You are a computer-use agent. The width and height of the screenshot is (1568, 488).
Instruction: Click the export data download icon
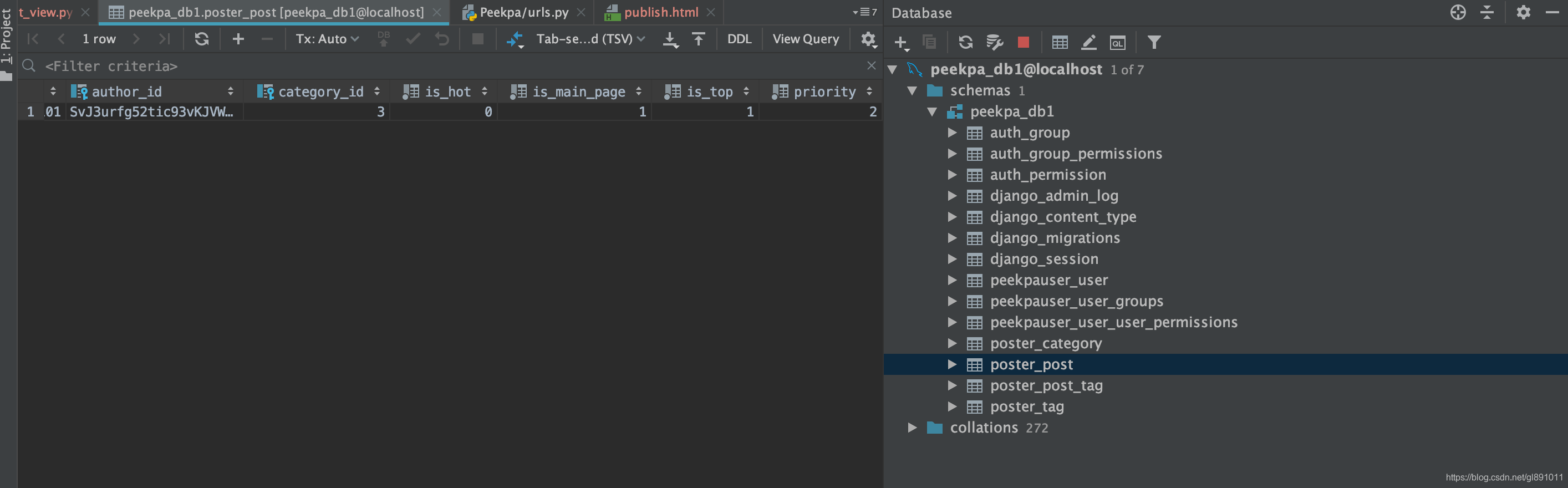pyautogui.click(x=670, y=39)
